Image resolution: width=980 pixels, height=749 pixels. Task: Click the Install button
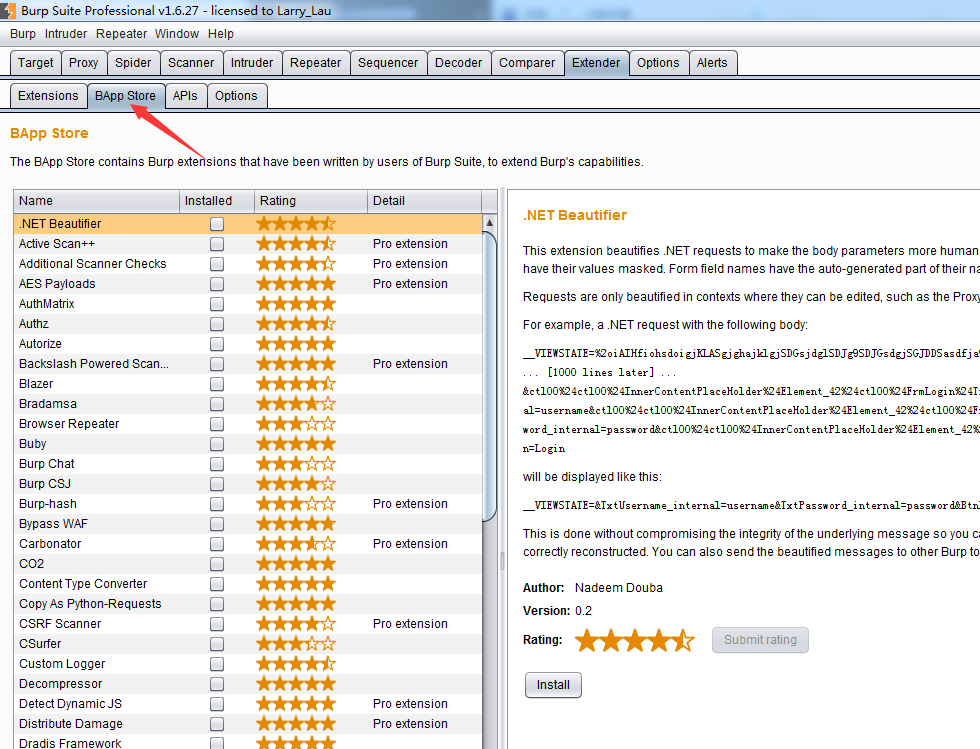tap(553, 685)
